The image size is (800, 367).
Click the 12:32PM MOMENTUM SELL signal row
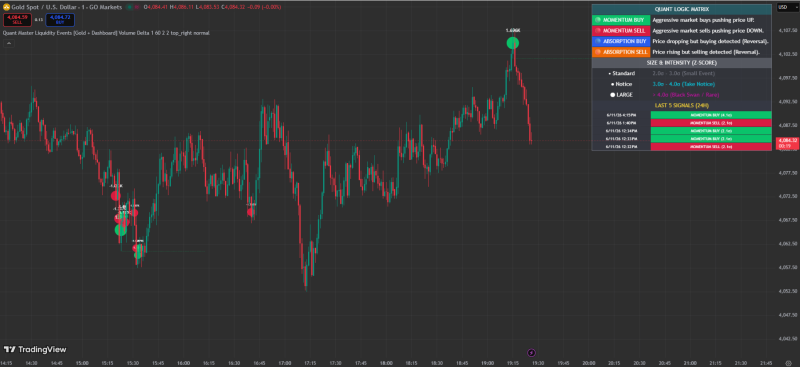682,146
